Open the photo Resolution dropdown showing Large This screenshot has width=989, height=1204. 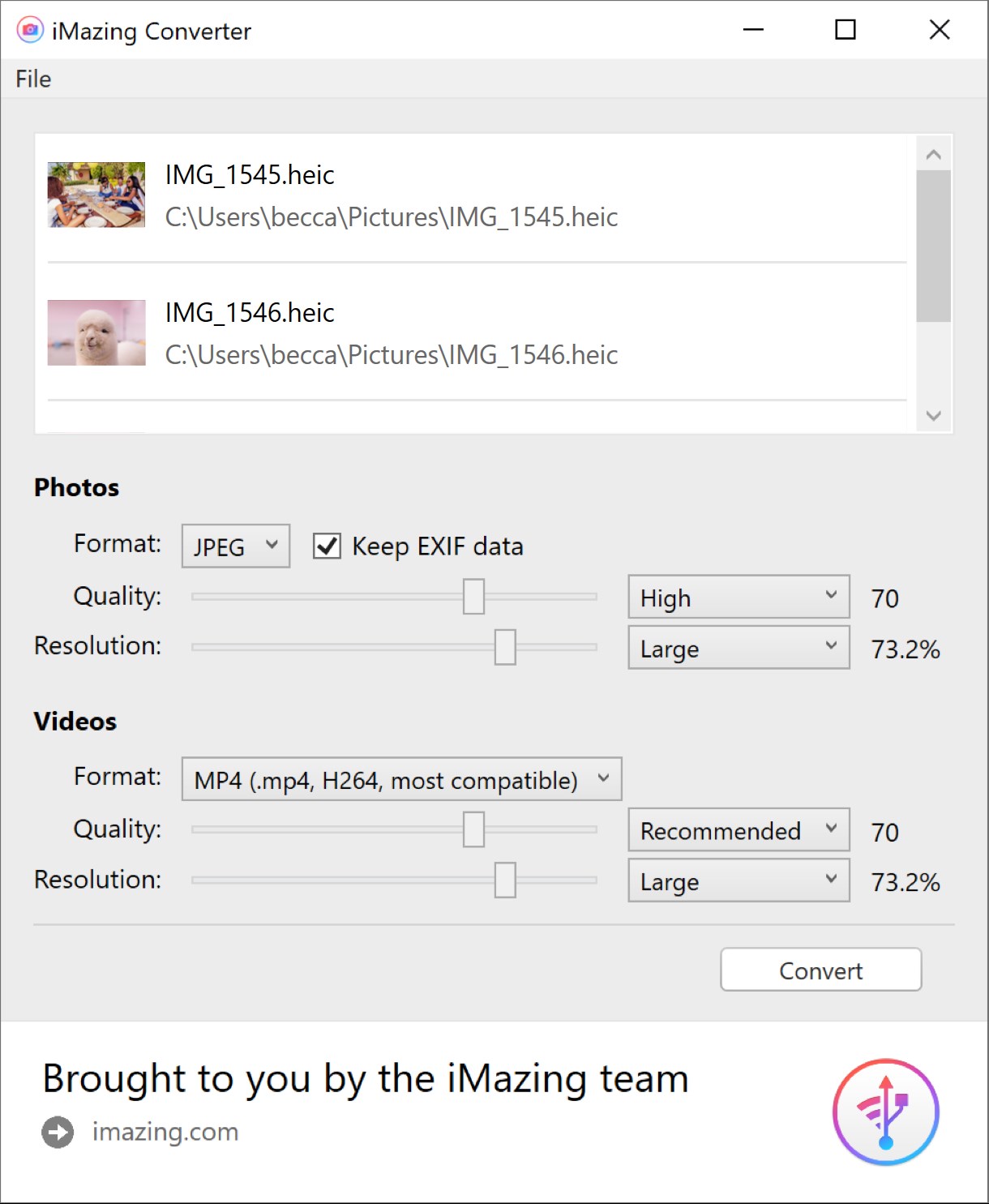click(x=737, y=647)
